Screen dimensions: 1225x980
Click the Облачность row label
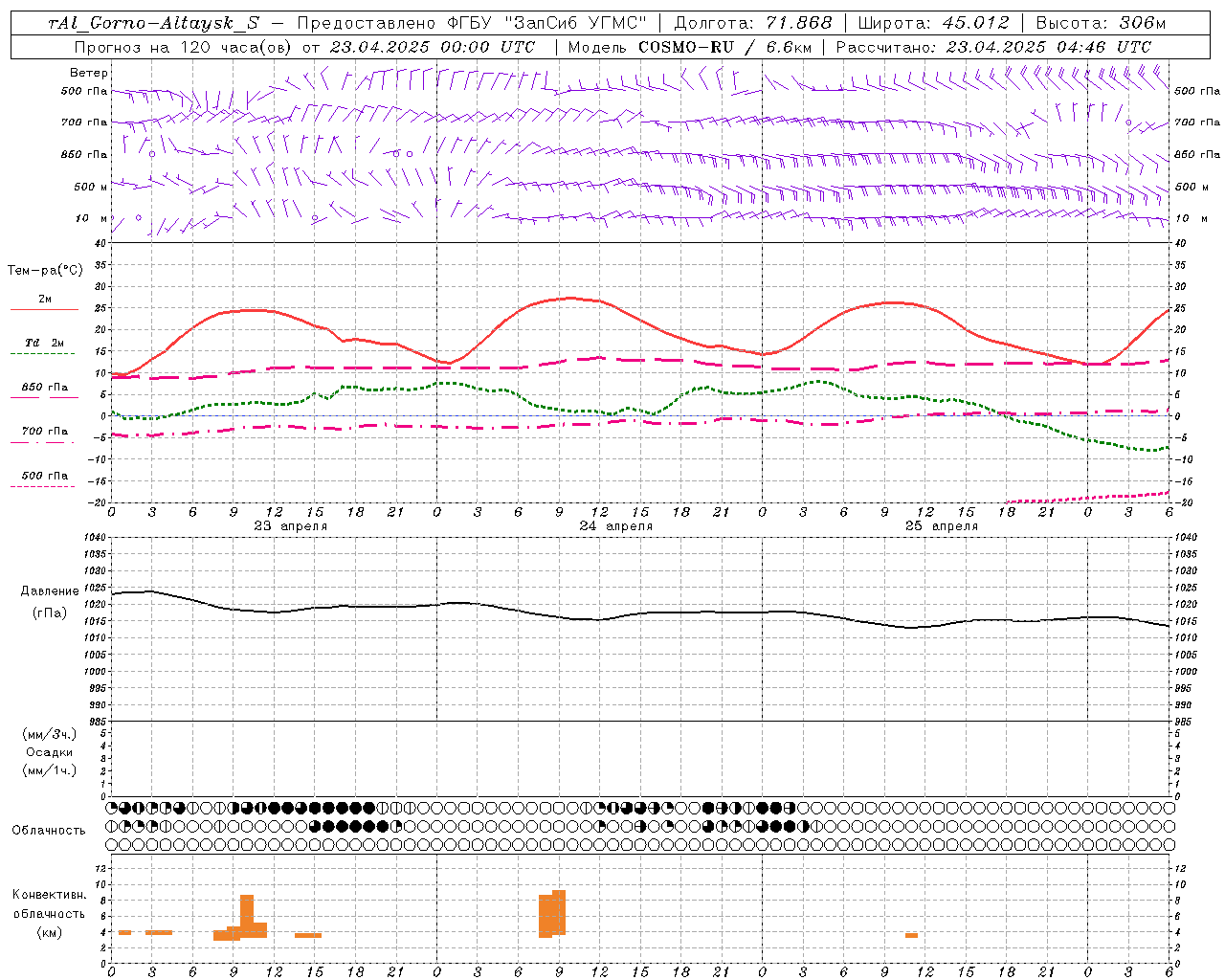tap(49, 831)
